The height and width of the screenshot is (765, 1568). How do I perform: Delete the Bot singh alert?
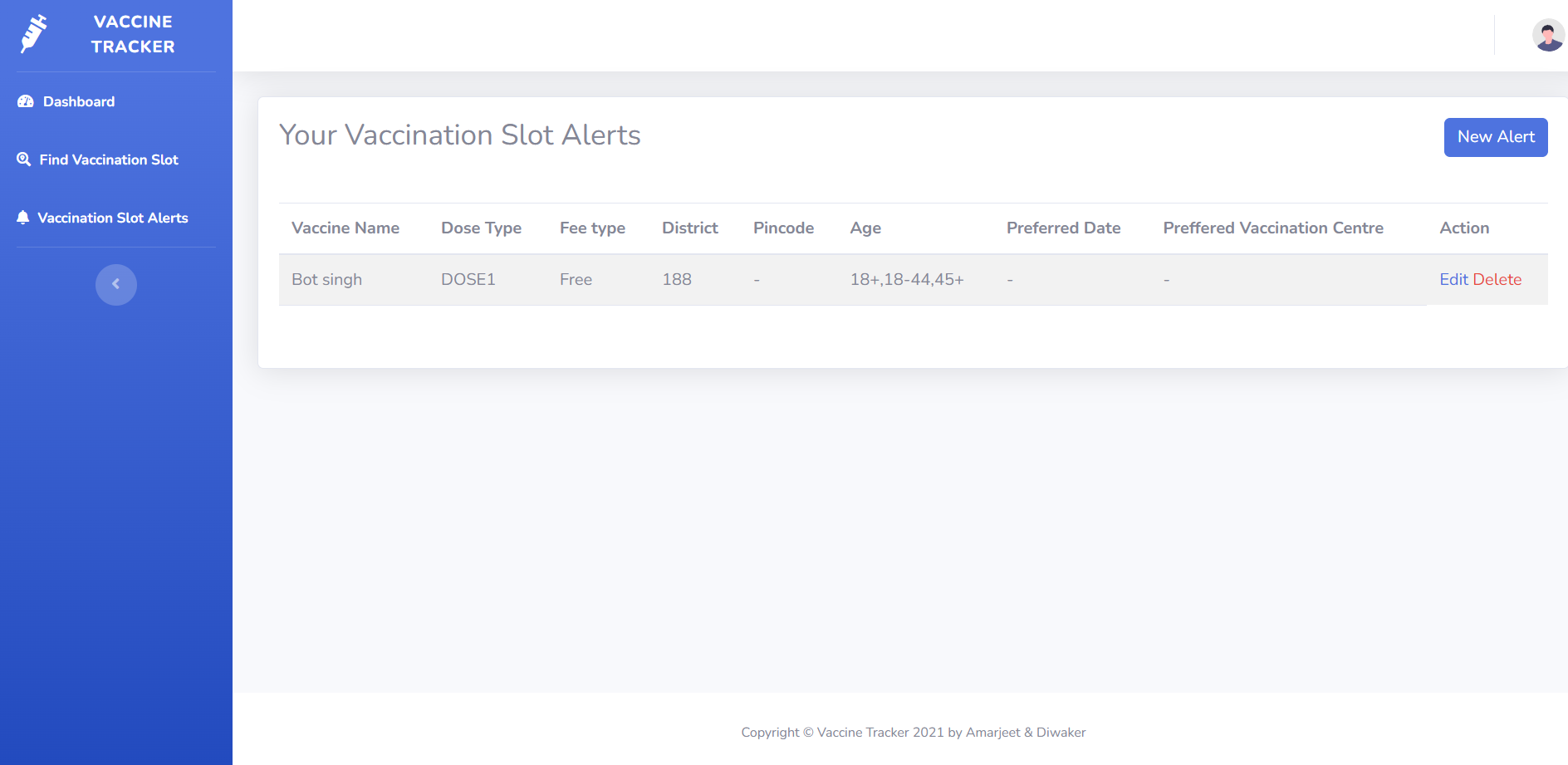tap(1497, 280)
